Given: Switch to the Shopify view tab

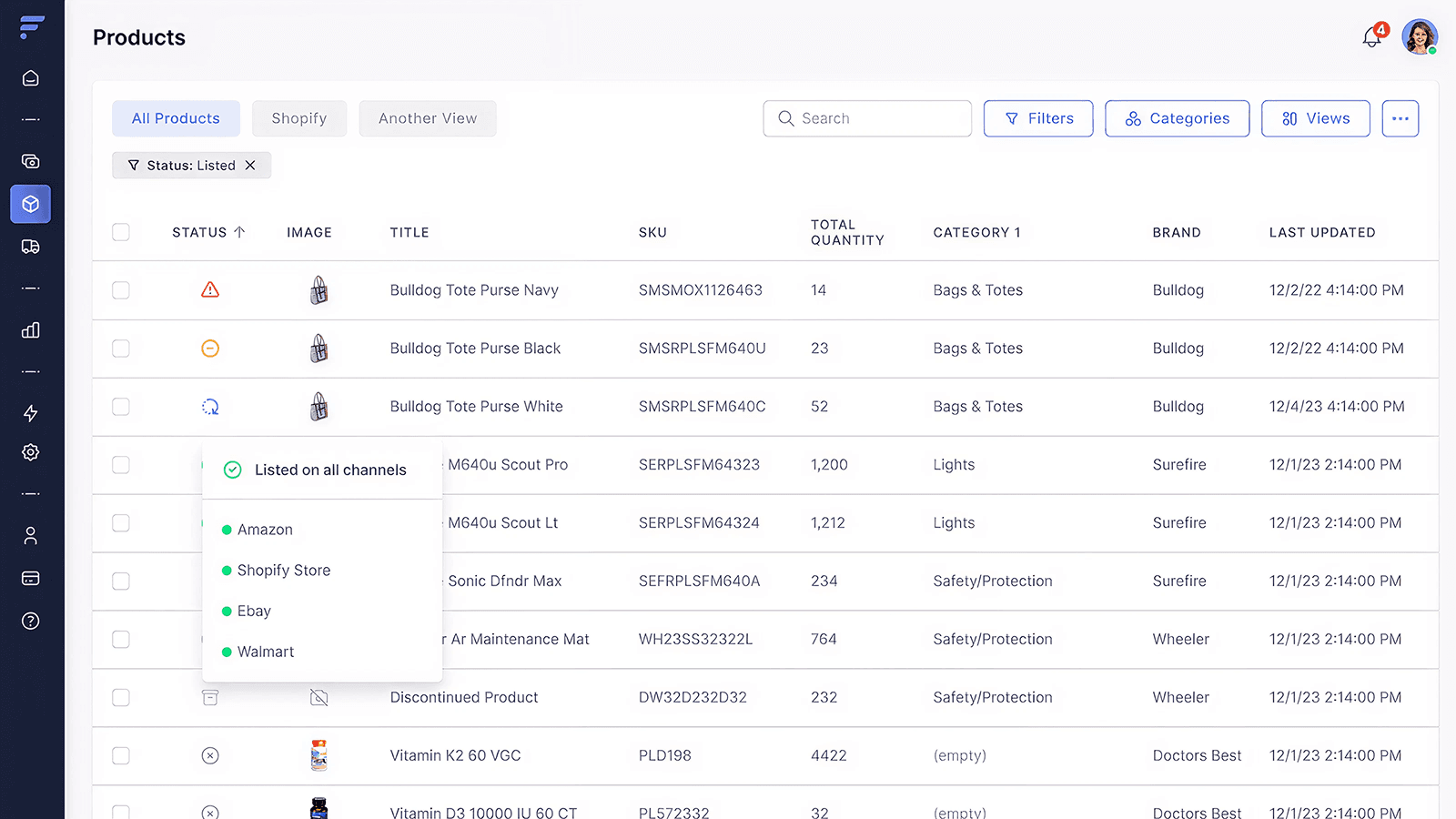Looking at the screenshot, I should pos(298,118).
